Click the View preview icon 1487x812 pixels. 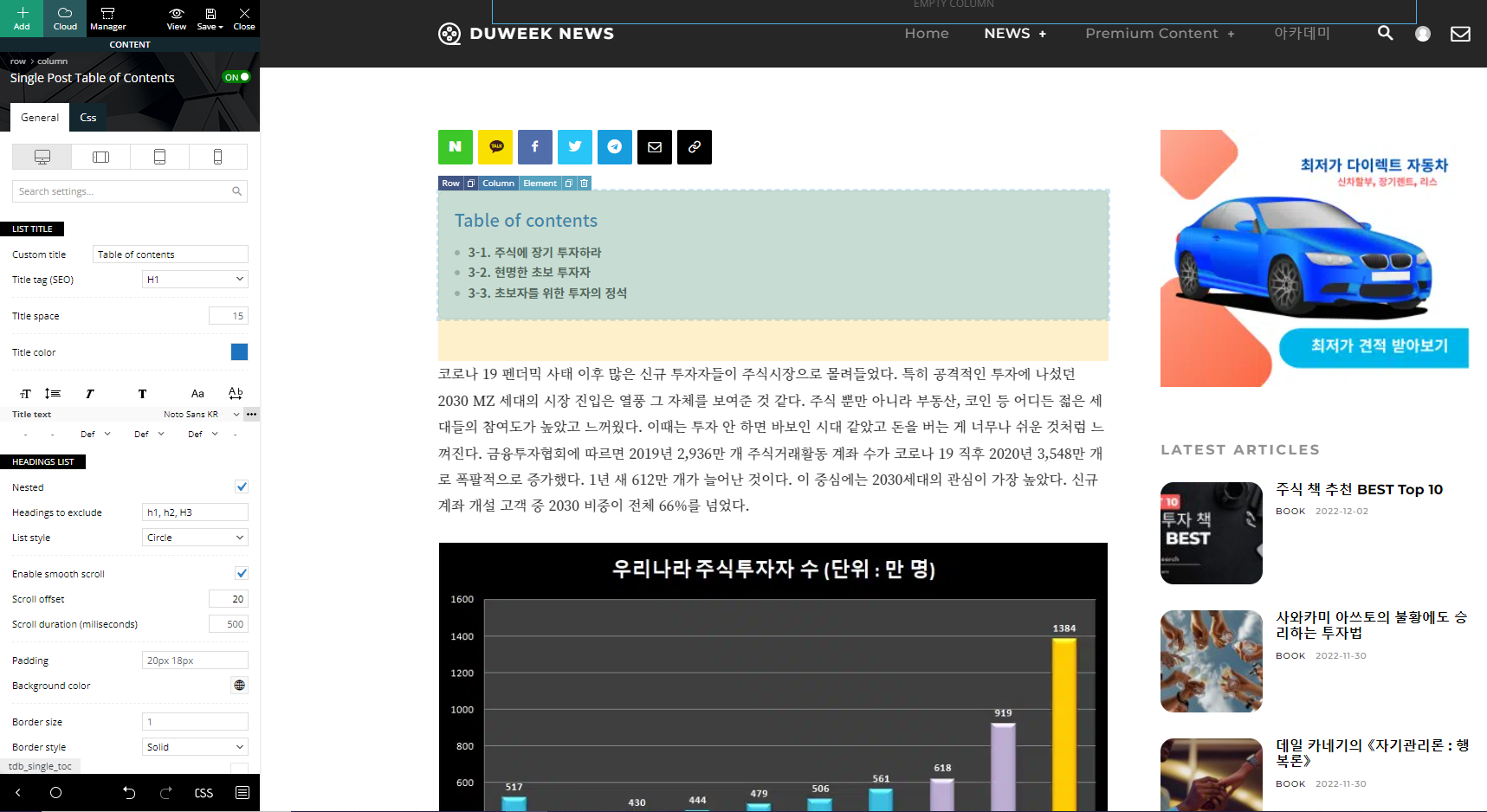[177, 18]
